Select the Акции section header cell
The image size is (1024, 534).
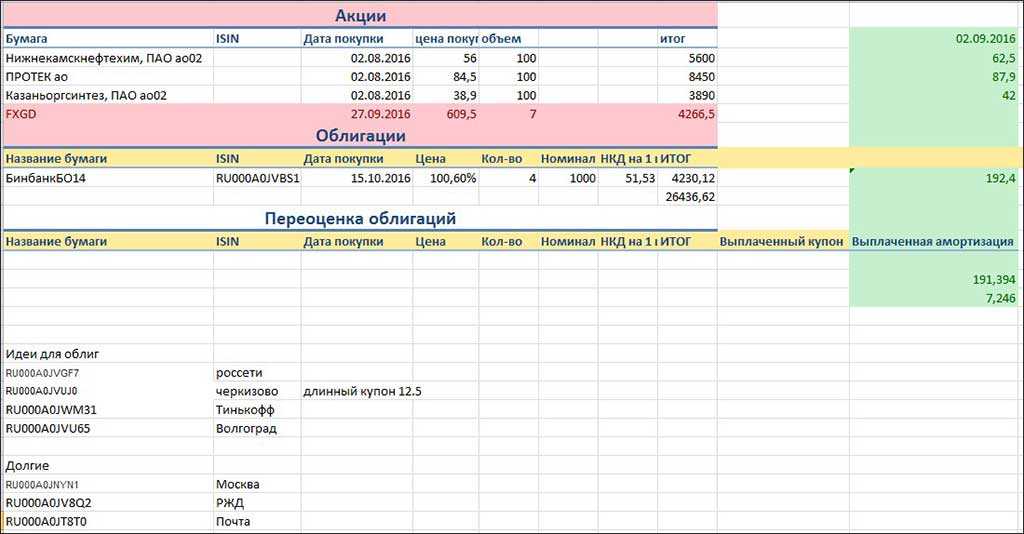point(358,16)
